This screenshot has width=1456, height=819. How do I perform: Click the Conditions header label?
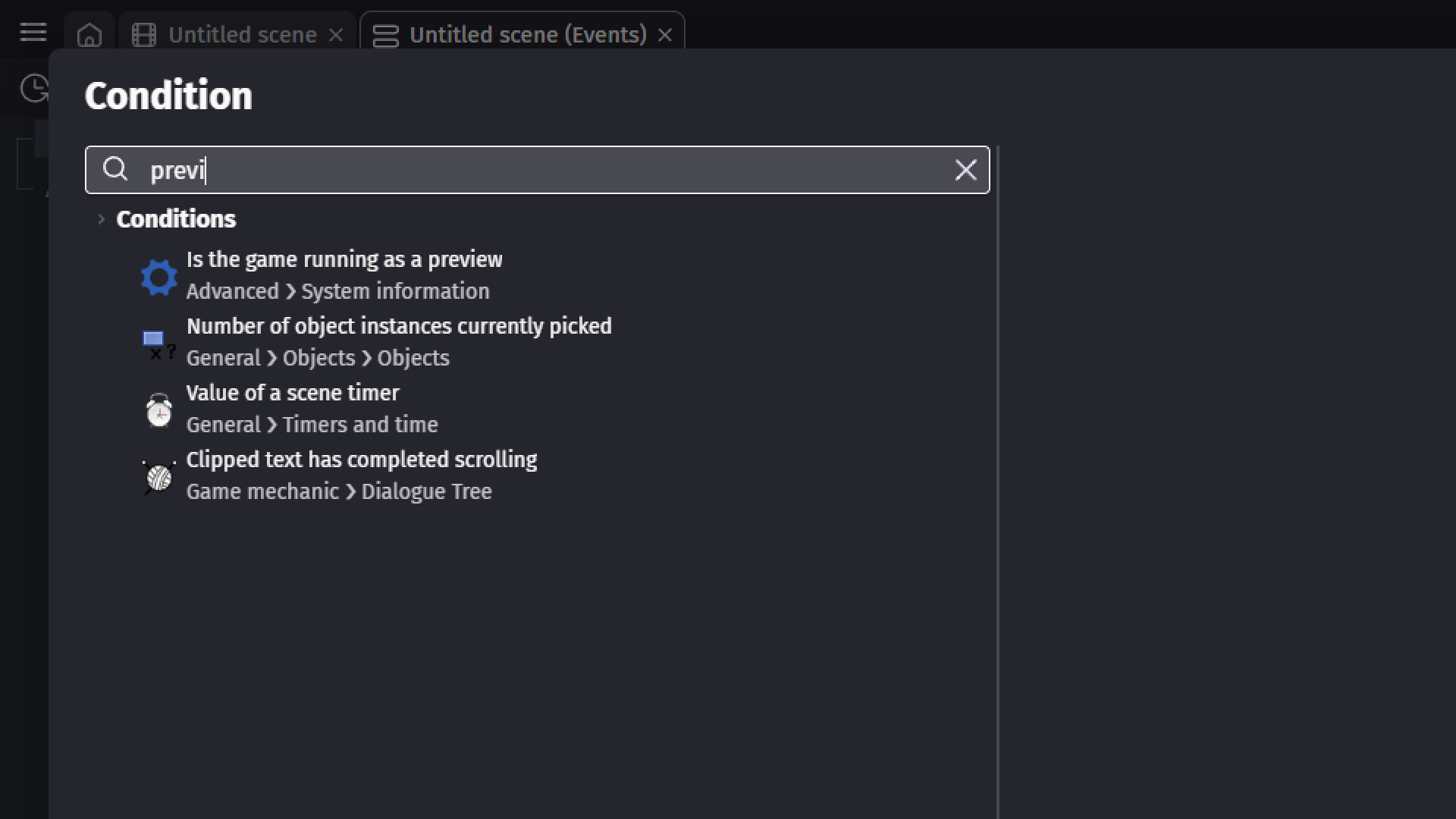176,219
